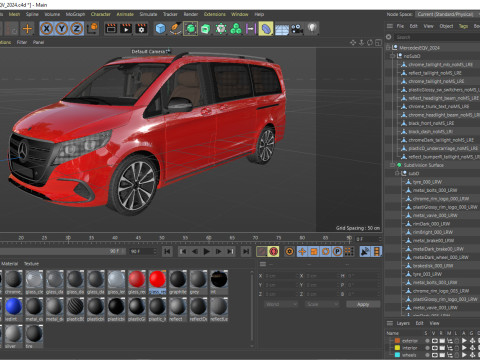Click the orange plus placement tool
Viewport: 480px width, 360px height.
point(27,29)
